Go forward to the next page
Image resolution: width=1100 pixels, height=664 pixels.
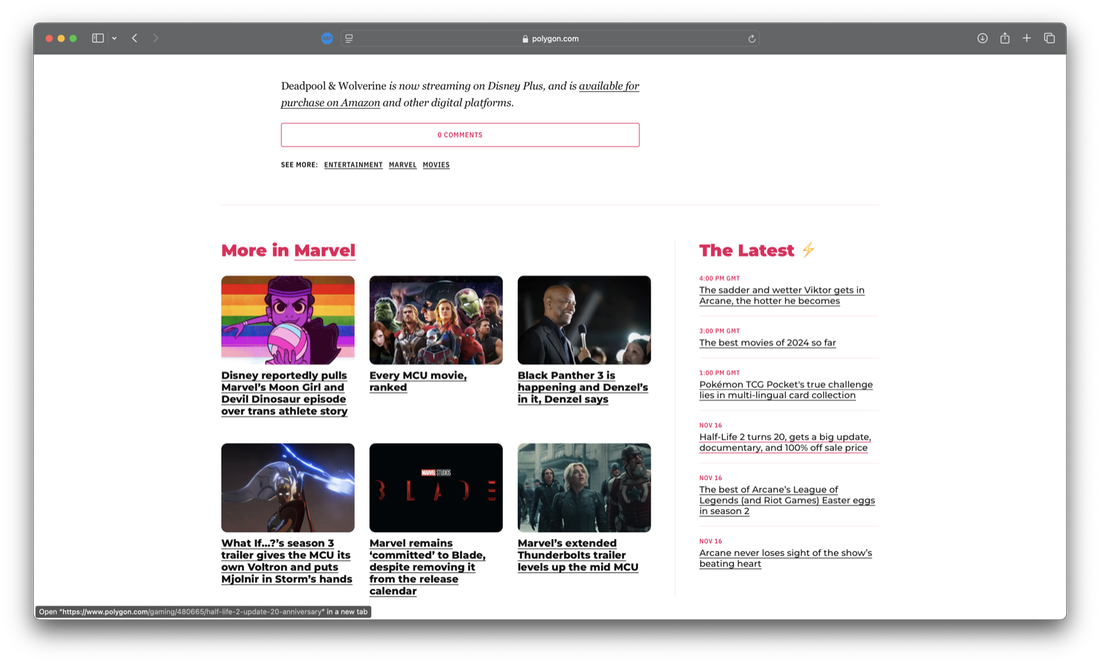(156, 39)
